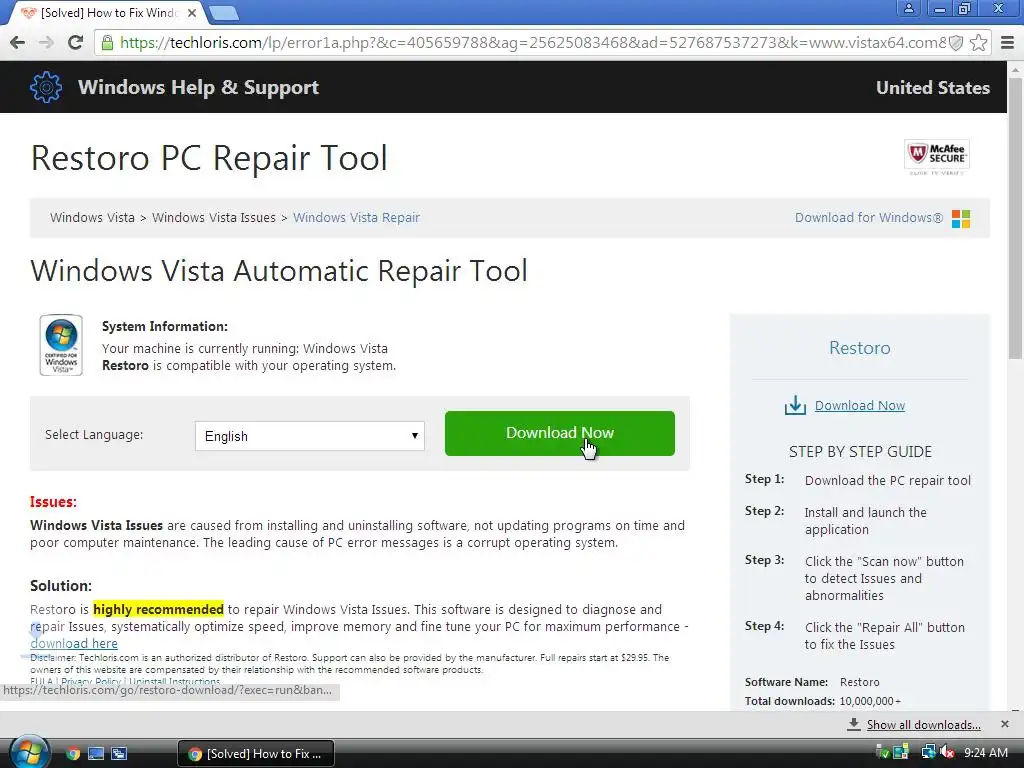Close the downloads bar
Screen dimensions: 1024x768
1005,724
